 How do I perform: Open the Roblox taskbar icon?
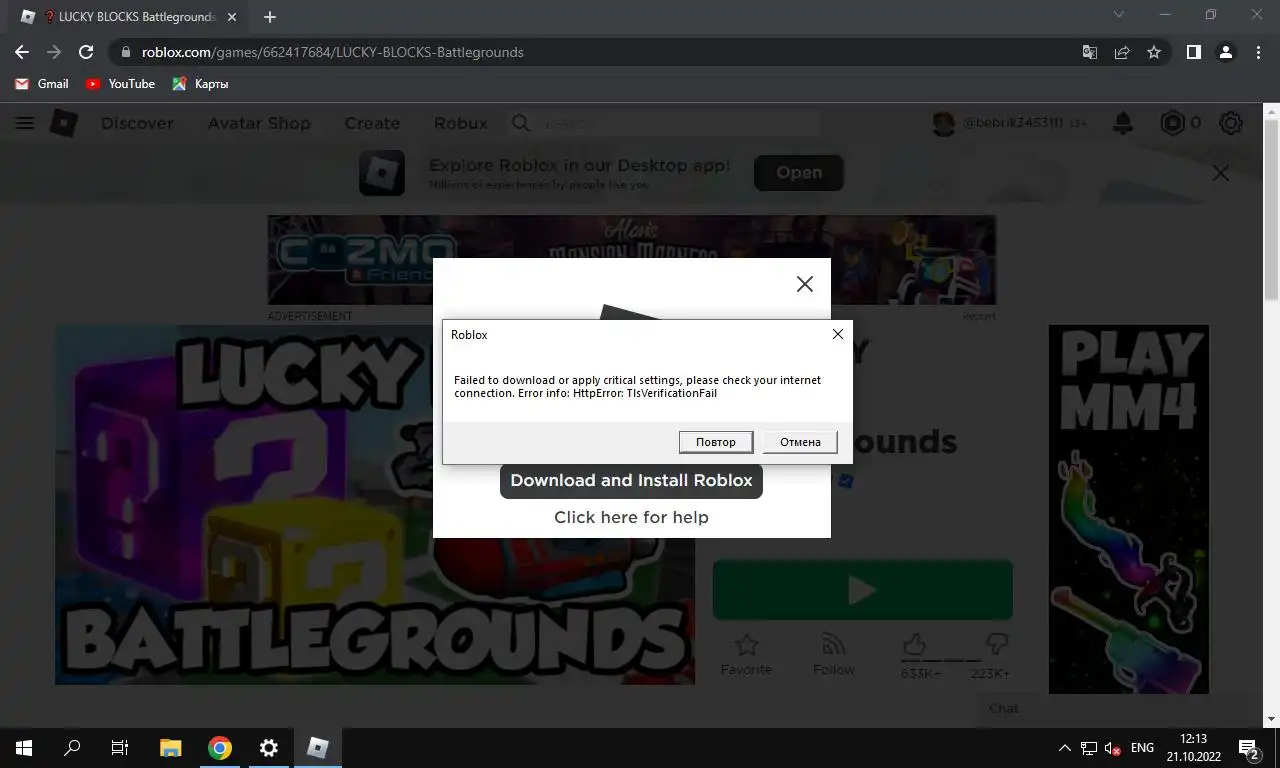[x=317, y=747]
